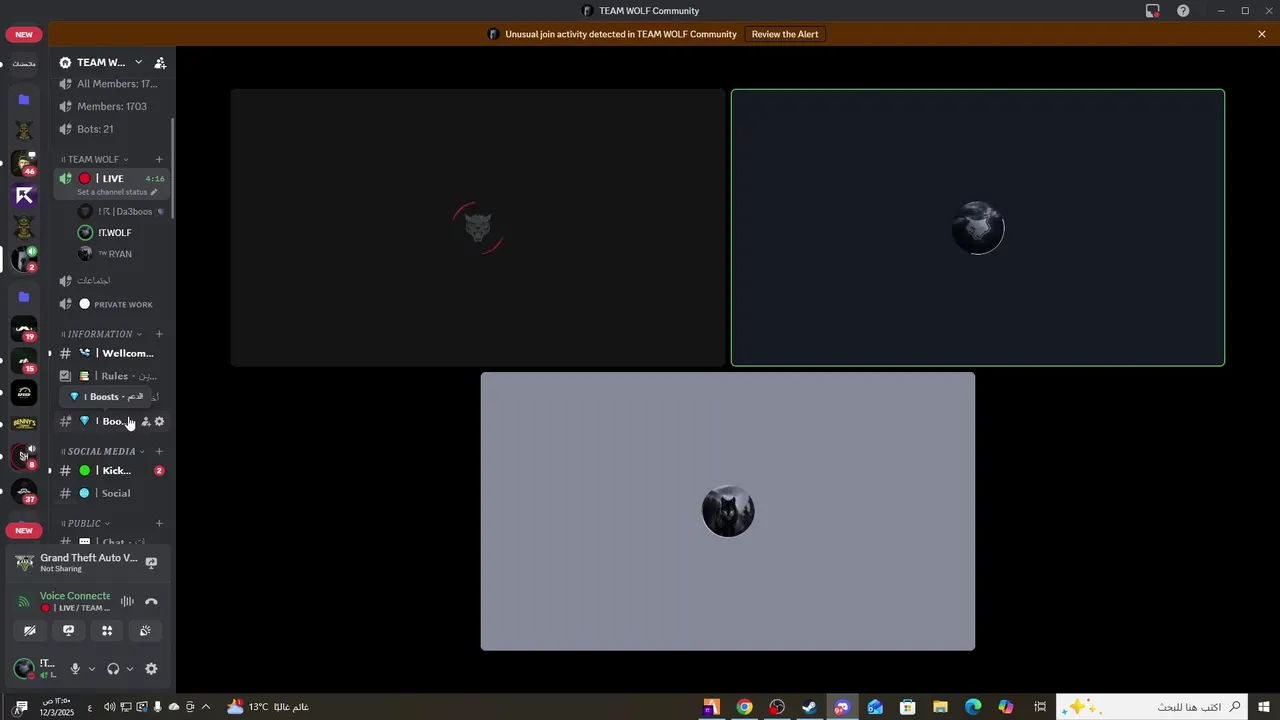Open the purple K logo server
The width and height of the screenshot is (1280, 720).
tap(24, 195)
